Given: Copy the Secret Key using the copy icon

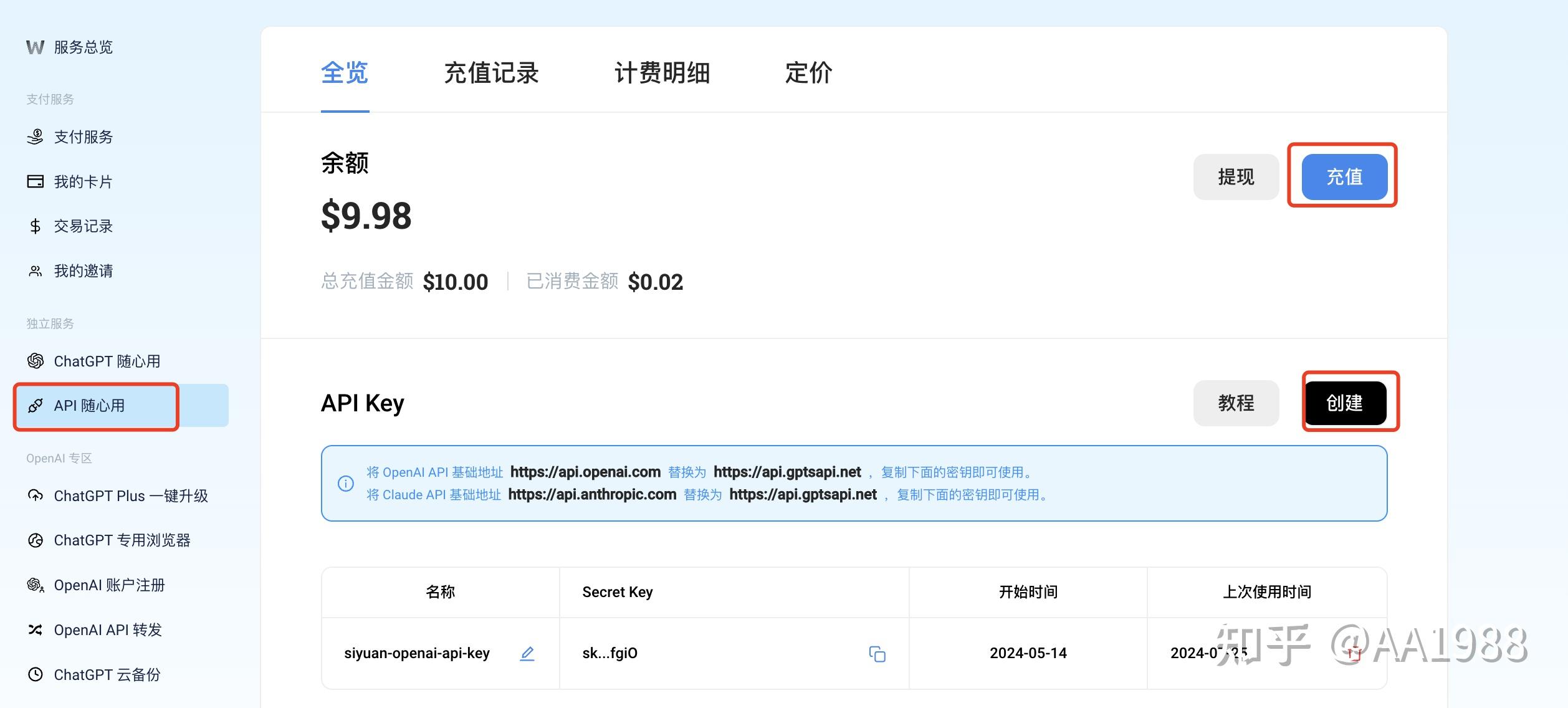Looking at the screenshot, I should [877, 654].
